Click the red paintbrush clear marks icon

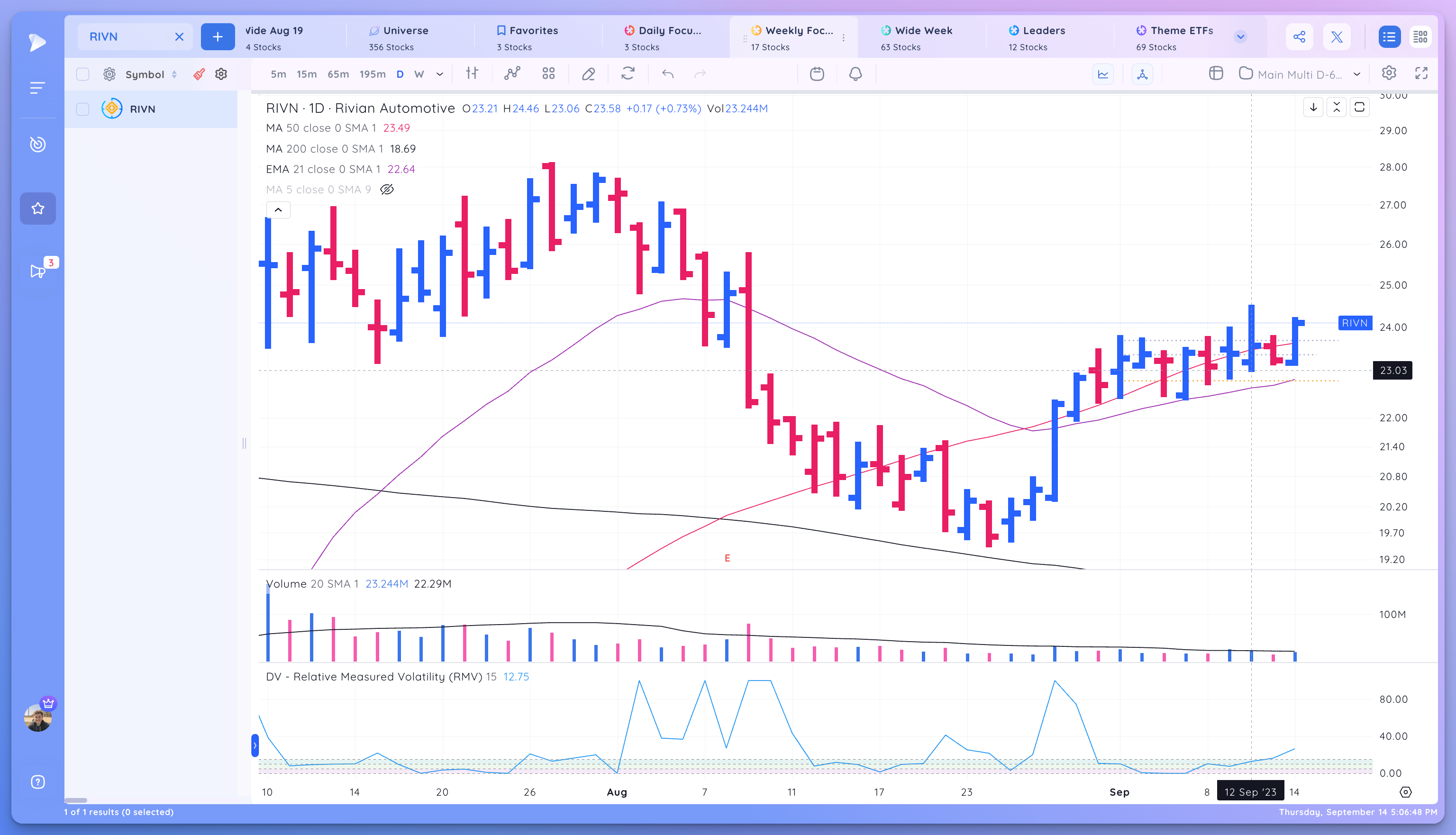(199, 74)
